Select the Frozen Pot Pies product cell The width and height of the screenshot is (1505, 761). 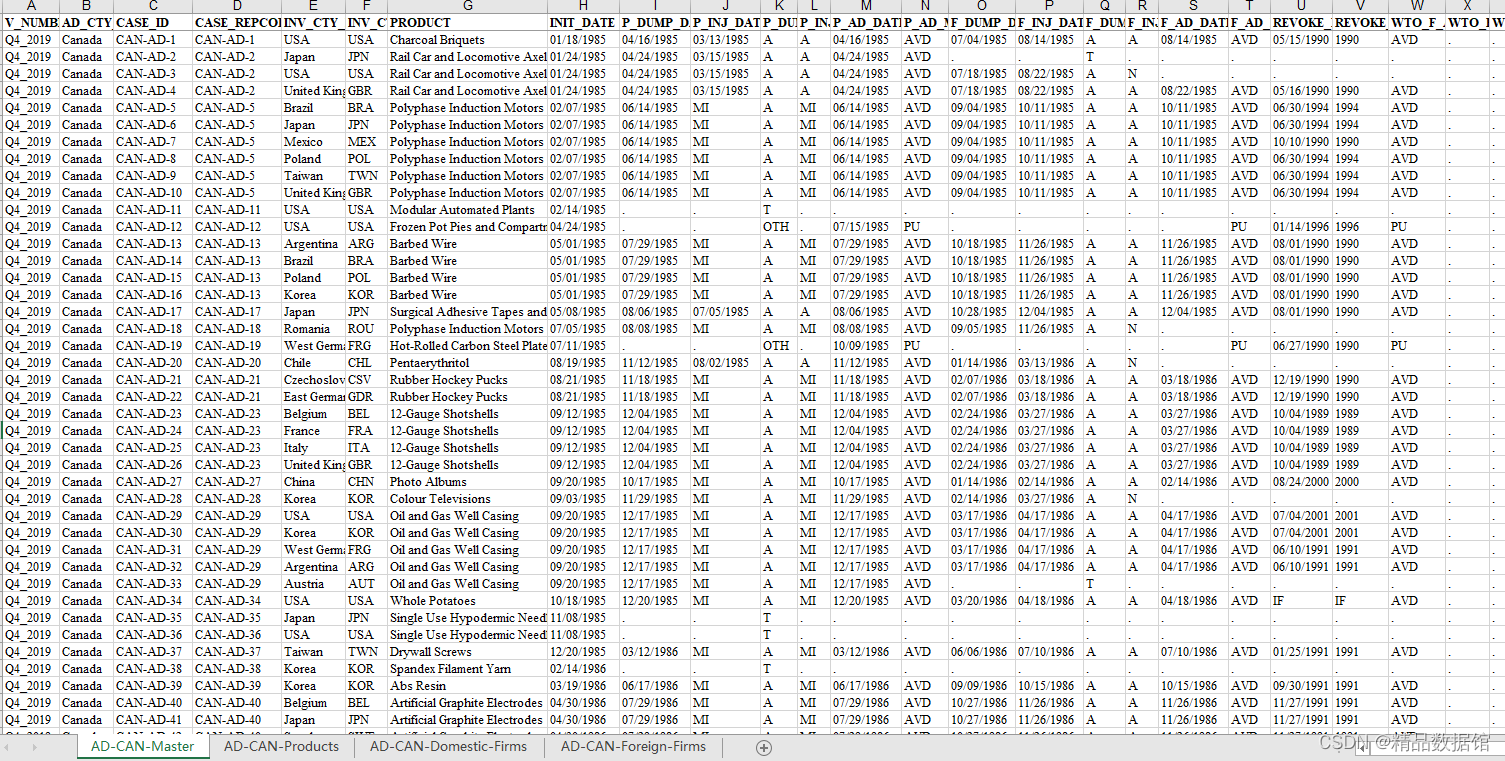click(467, 227)
